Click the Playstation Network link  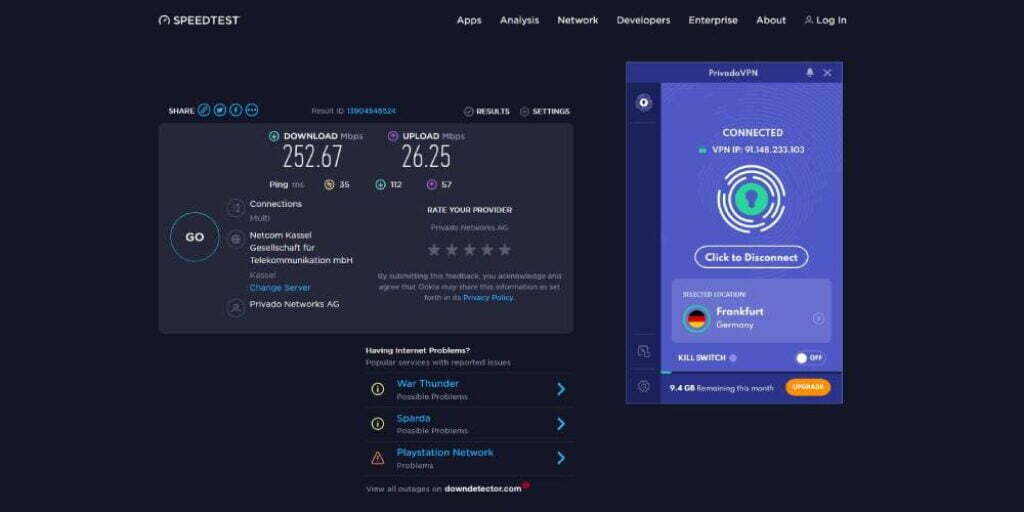(x=445, y=453)
